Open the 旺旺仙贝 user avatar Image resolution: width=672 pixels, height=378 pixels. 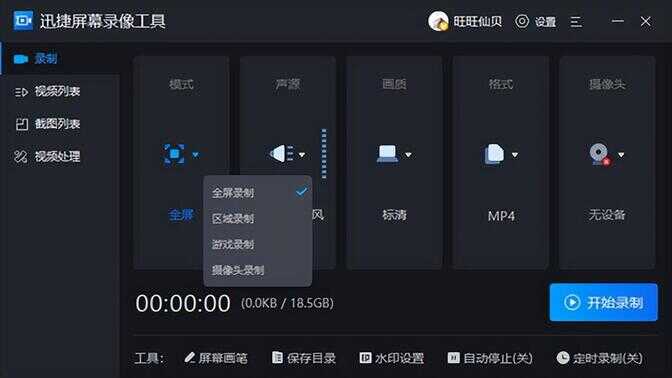click(438, 21)
